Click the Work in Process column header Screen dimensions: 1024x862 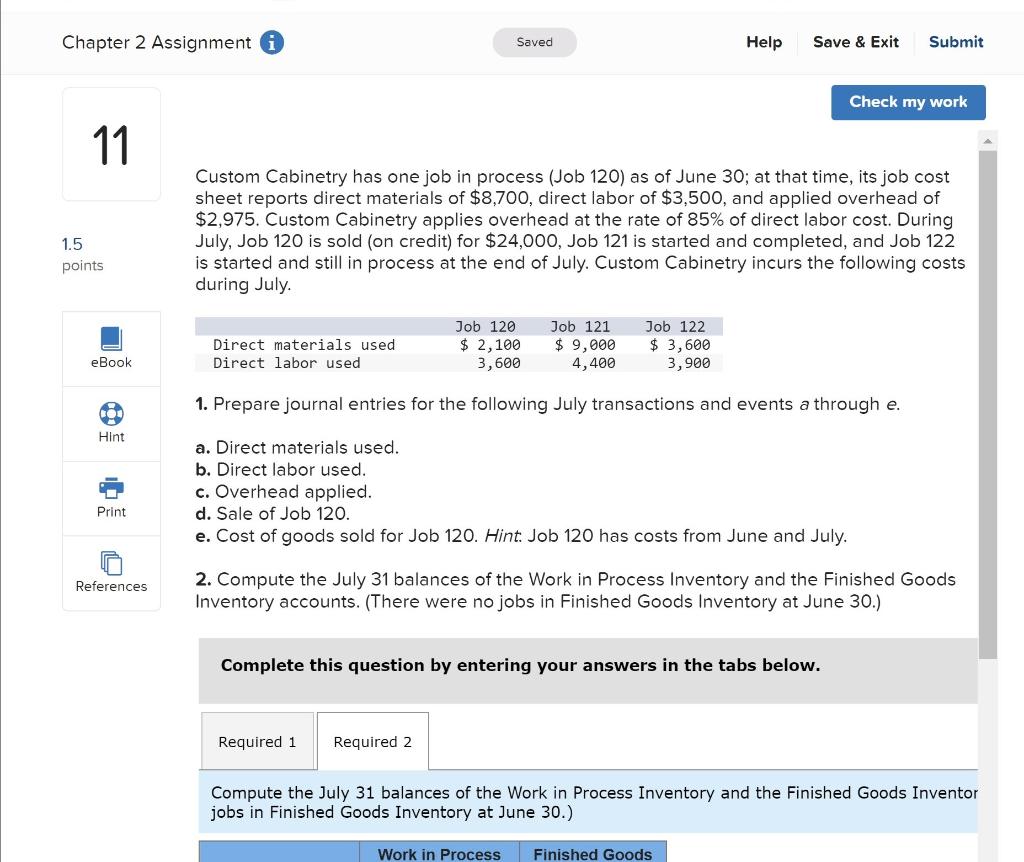[x=439, y=854]
